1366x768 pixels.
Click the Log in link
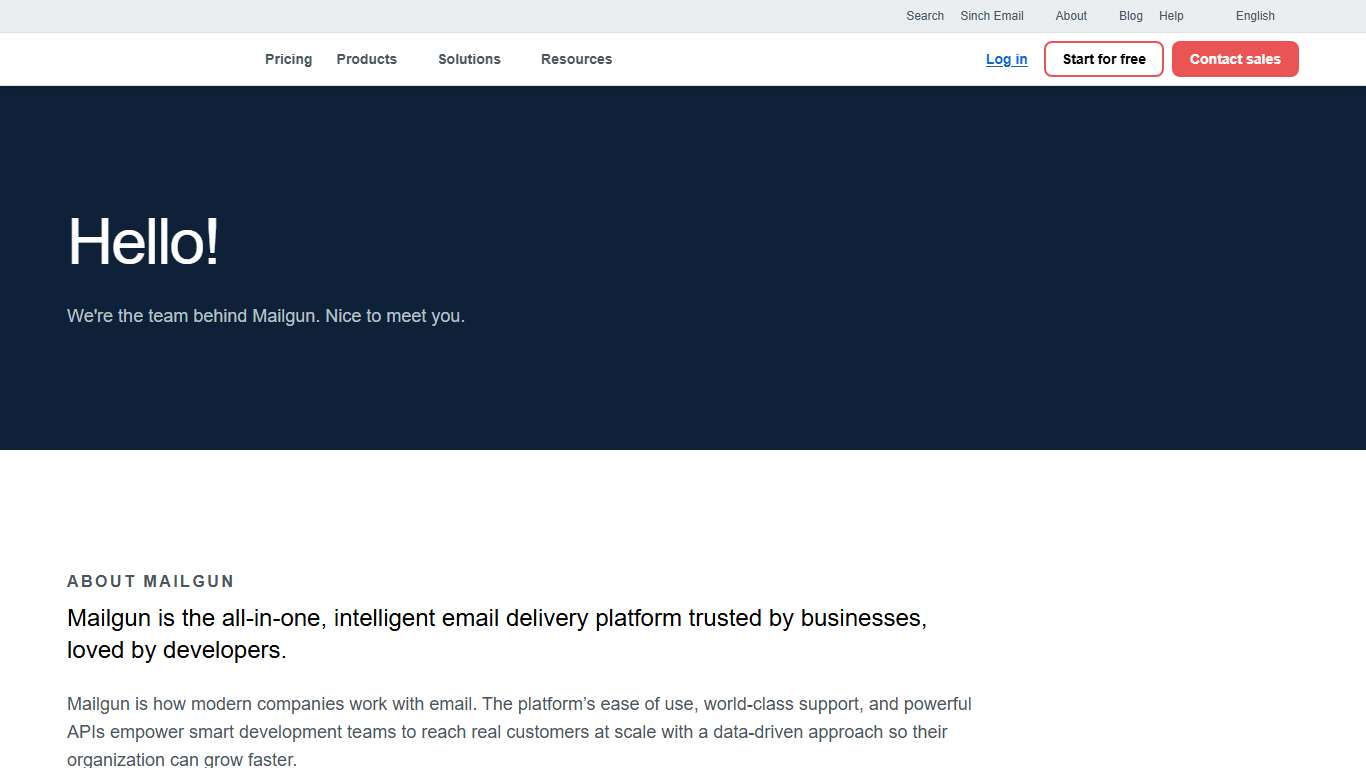tap(1006, 59)
